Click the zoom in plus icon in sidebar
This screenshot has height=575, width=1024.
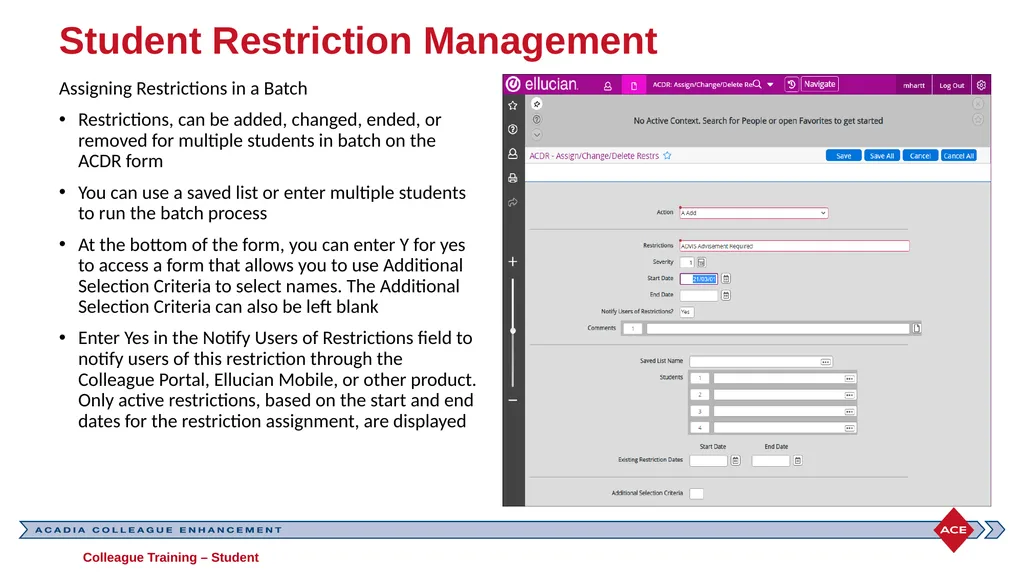513,261
